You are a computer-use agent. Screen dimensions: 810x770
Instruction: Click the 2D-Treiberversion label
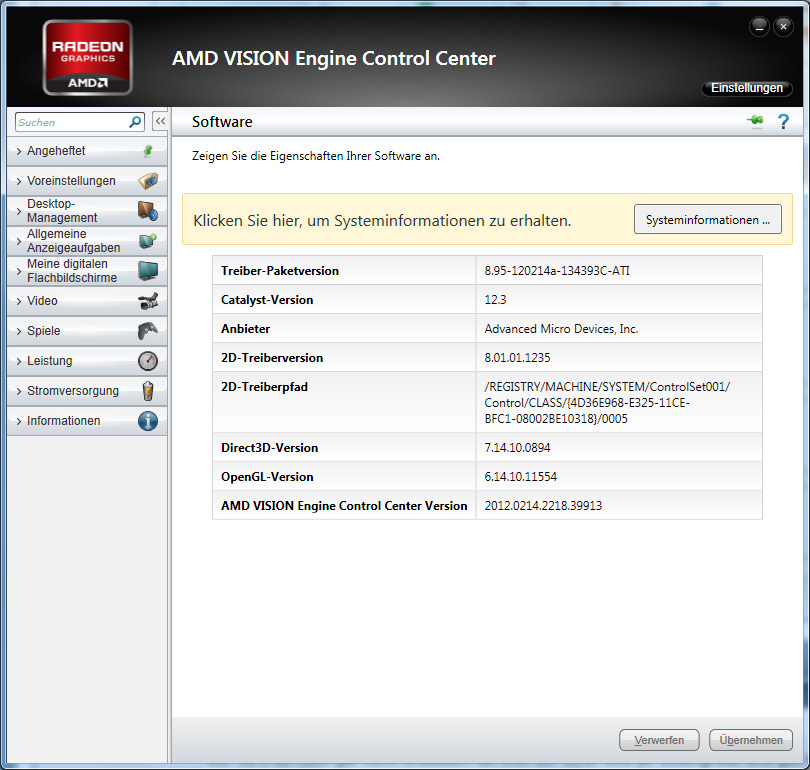[272, 357]
